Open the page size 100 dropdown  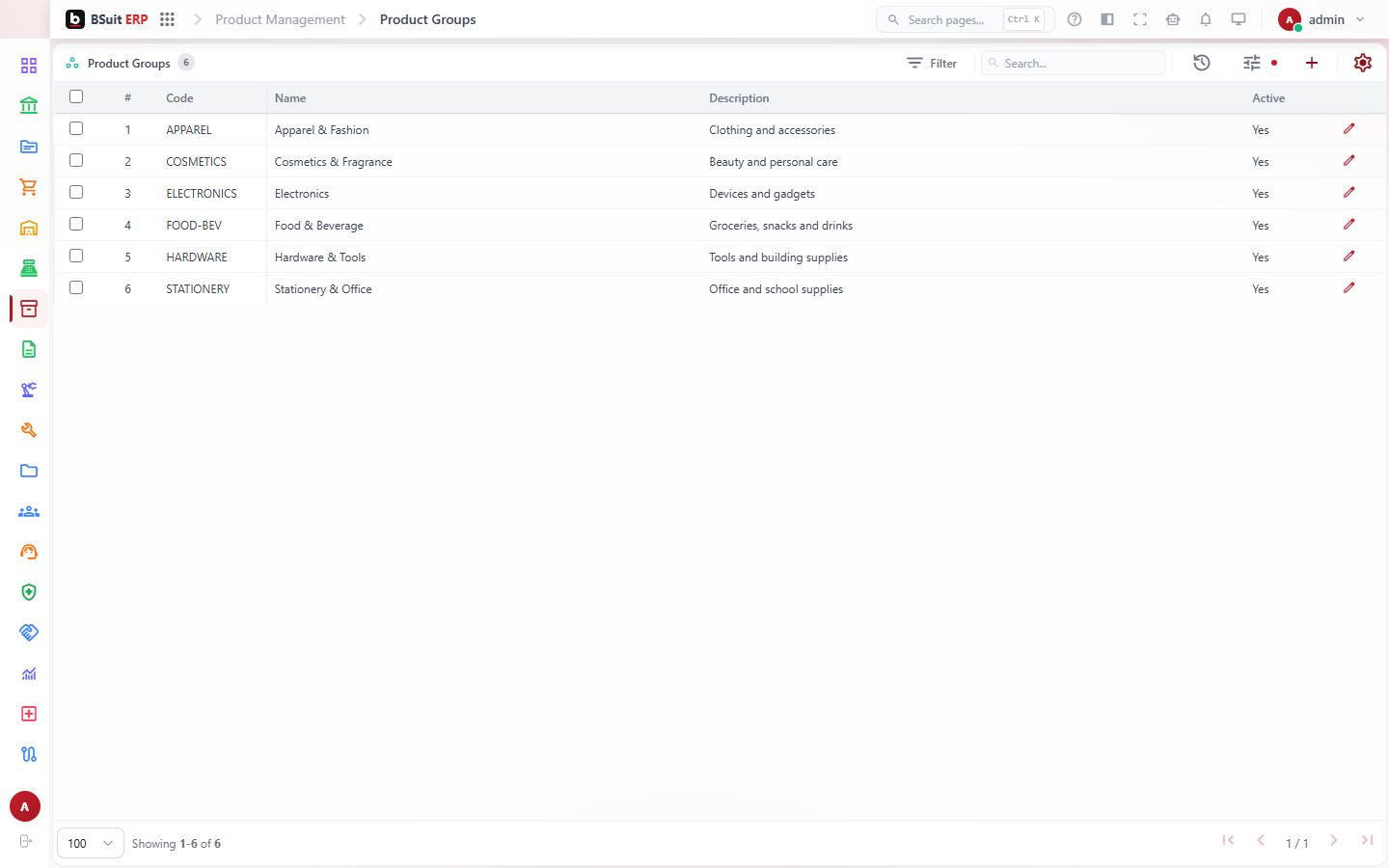(x=91, y=843)
